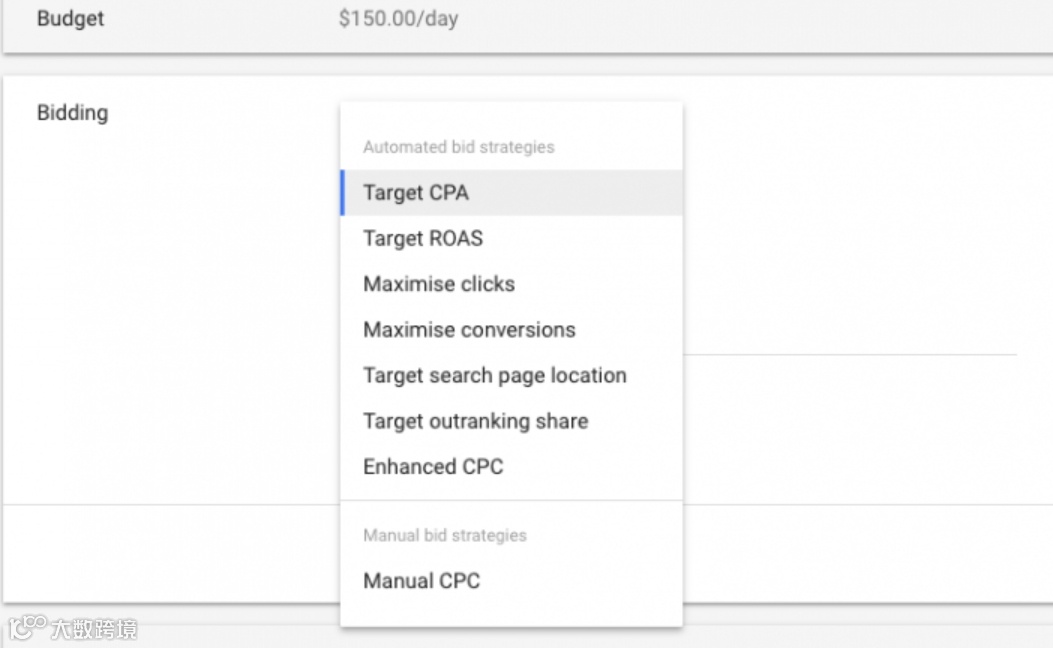Click the Manual bid strategies header
Viewport: 1053px width, 648px height.
tap(444, 535)
